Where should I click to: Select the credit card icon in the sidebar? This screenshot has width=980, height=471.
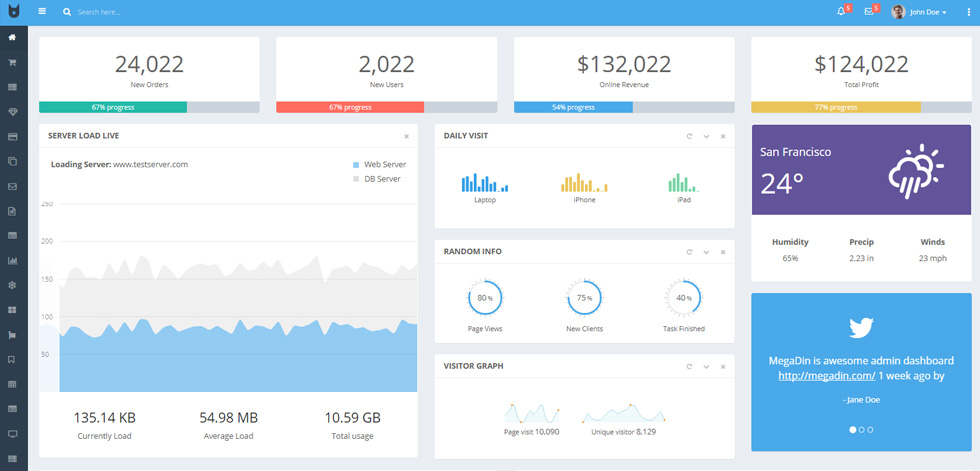[x=12, y=136]
